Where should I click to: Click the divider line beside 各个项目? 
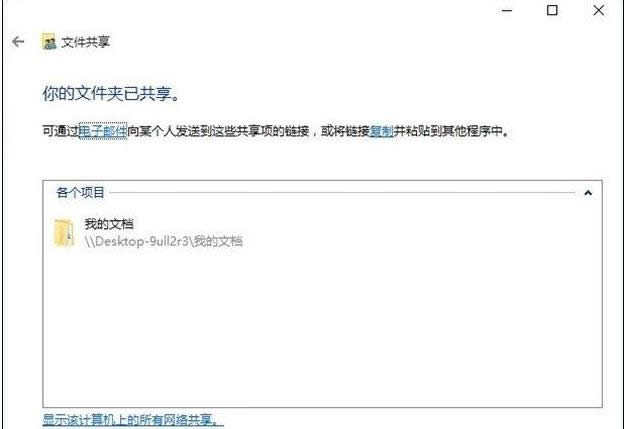(343, 193)
